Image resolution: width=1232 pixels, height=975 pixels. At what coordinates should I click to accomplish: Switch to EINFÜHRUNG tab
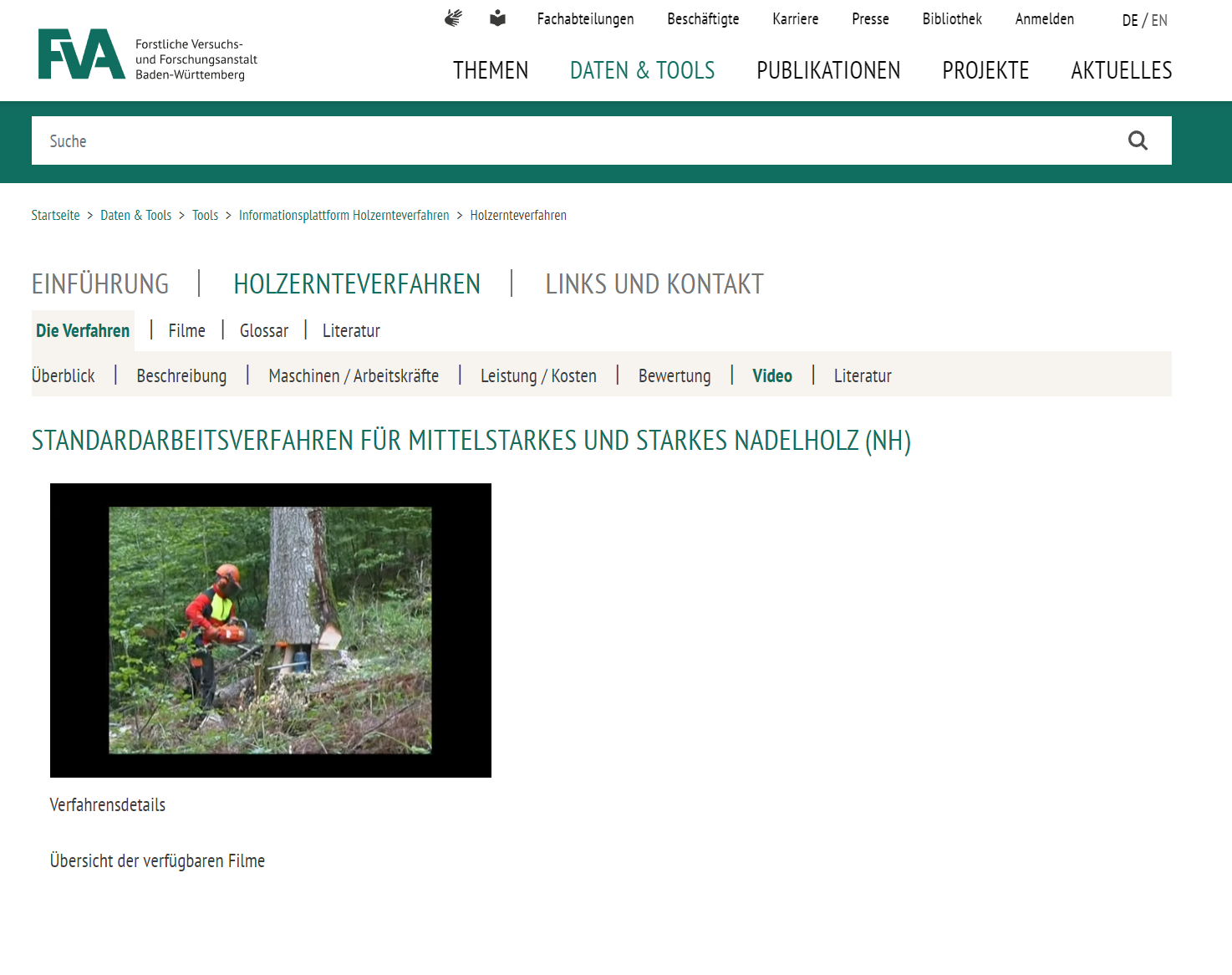click(x=100, y=284)
